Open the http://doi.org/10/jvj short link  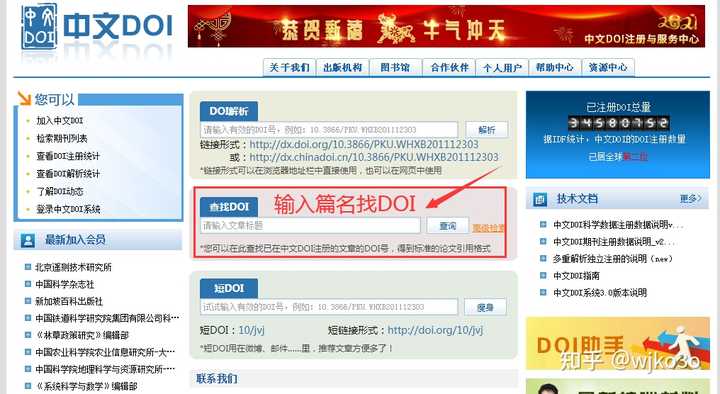pos(435,330)
